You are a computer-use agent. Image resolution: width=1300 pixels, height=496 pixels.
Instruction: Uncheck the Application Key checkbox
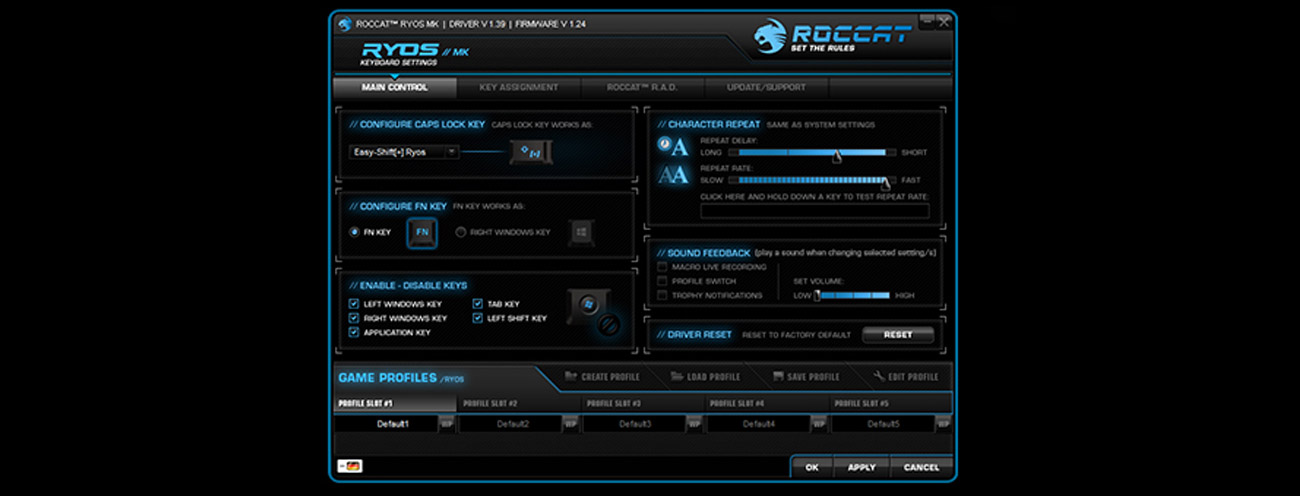click(354, 332)
